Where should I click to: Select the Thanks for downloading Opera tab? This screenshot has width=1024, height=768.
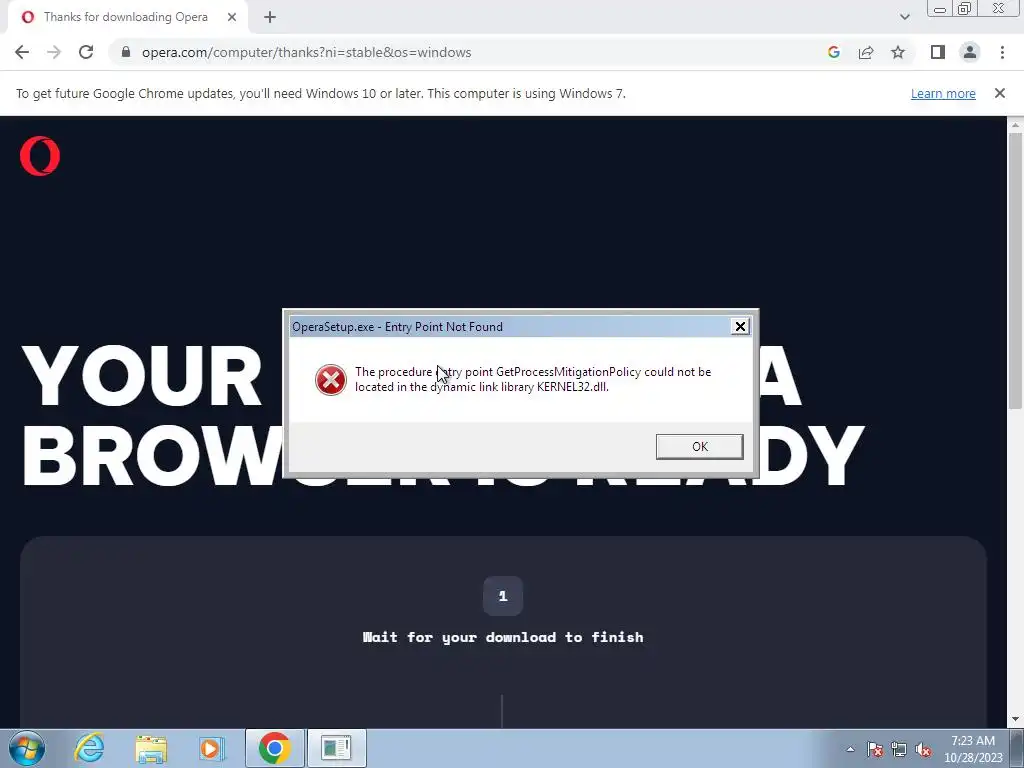125,17
